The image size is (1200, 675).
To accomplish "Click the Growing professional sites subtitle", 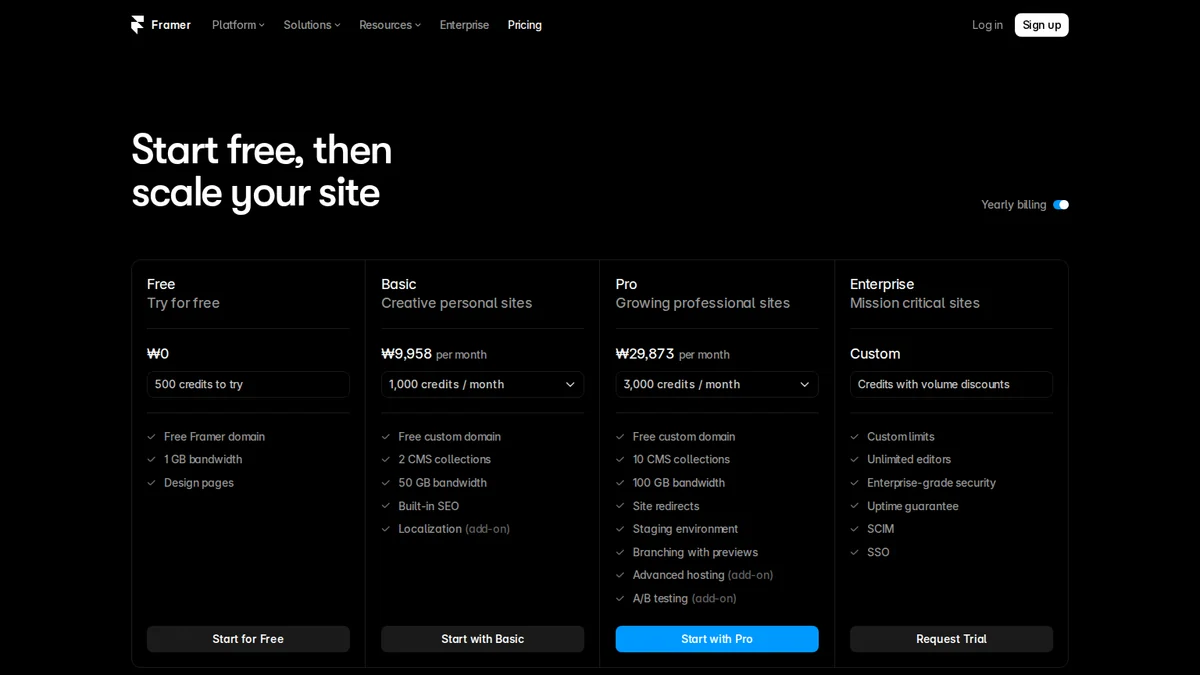I will (x=703, y=303).
